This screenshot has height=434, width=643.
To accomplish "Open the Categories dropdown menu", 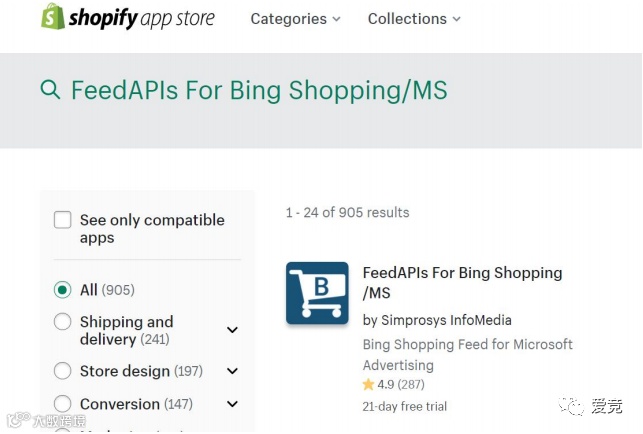I will pos(295,19).
